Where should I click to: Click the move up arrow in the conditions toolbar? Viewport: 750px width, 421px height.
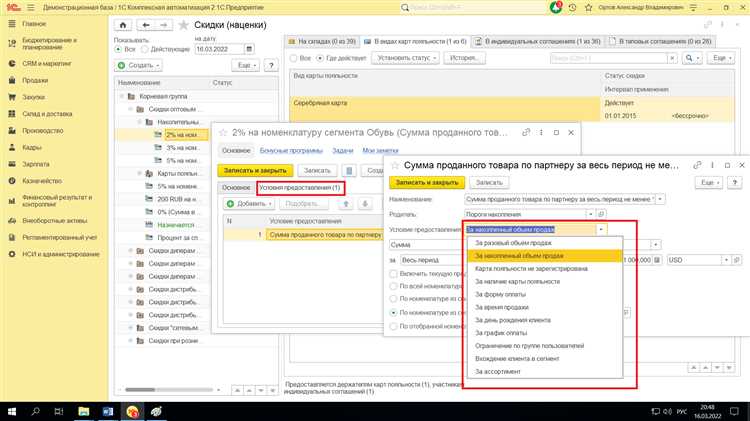[x=348, y=203]
